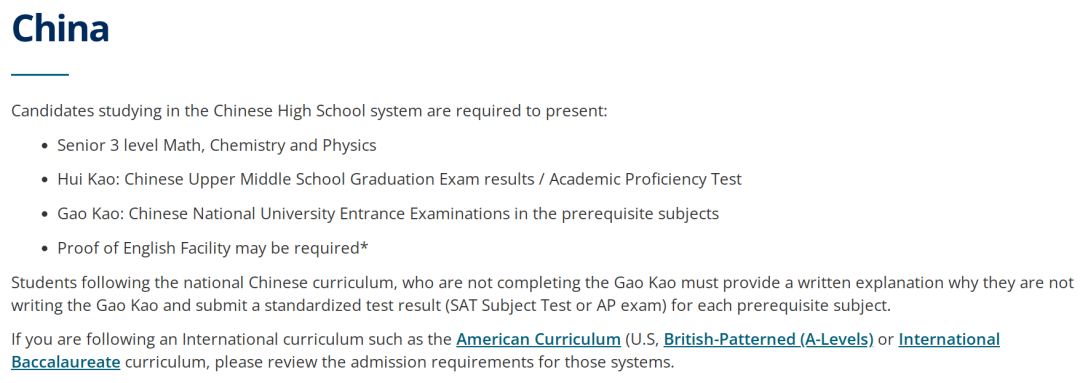Click the bullet marker before Proof of English
Image resolution: width=1080 pixels, height=383 pixels.
[45, 250]
